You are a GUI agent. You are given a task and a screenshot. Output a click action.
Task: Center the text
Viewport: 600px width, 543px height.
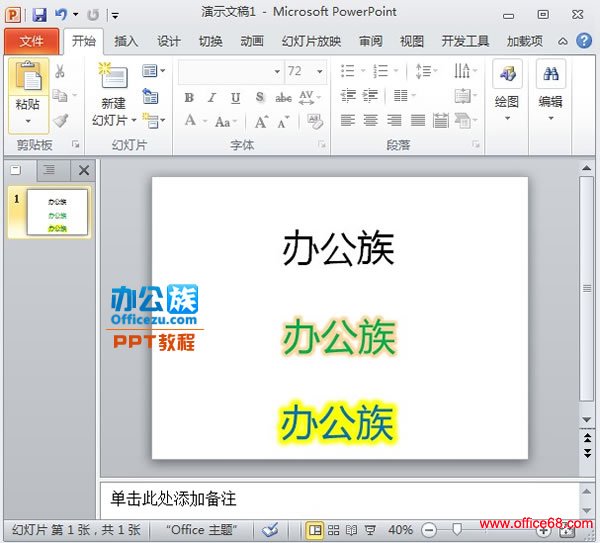pos(370,121)
